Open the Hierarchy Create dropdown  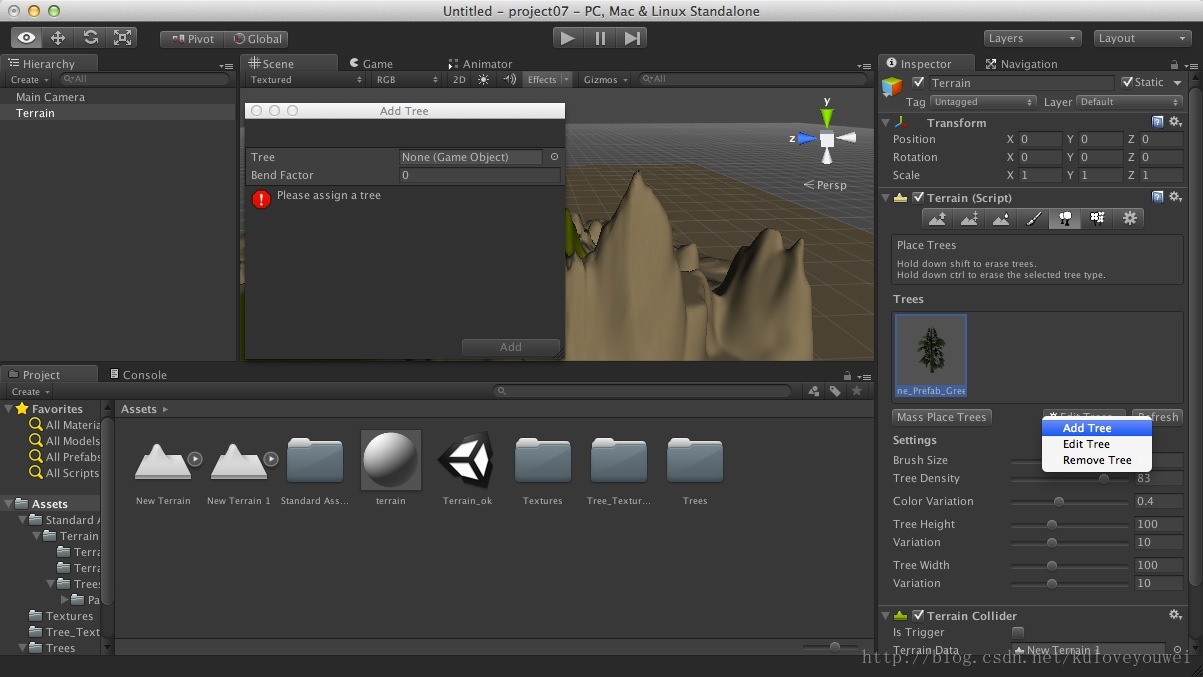[x=29, y=79]
